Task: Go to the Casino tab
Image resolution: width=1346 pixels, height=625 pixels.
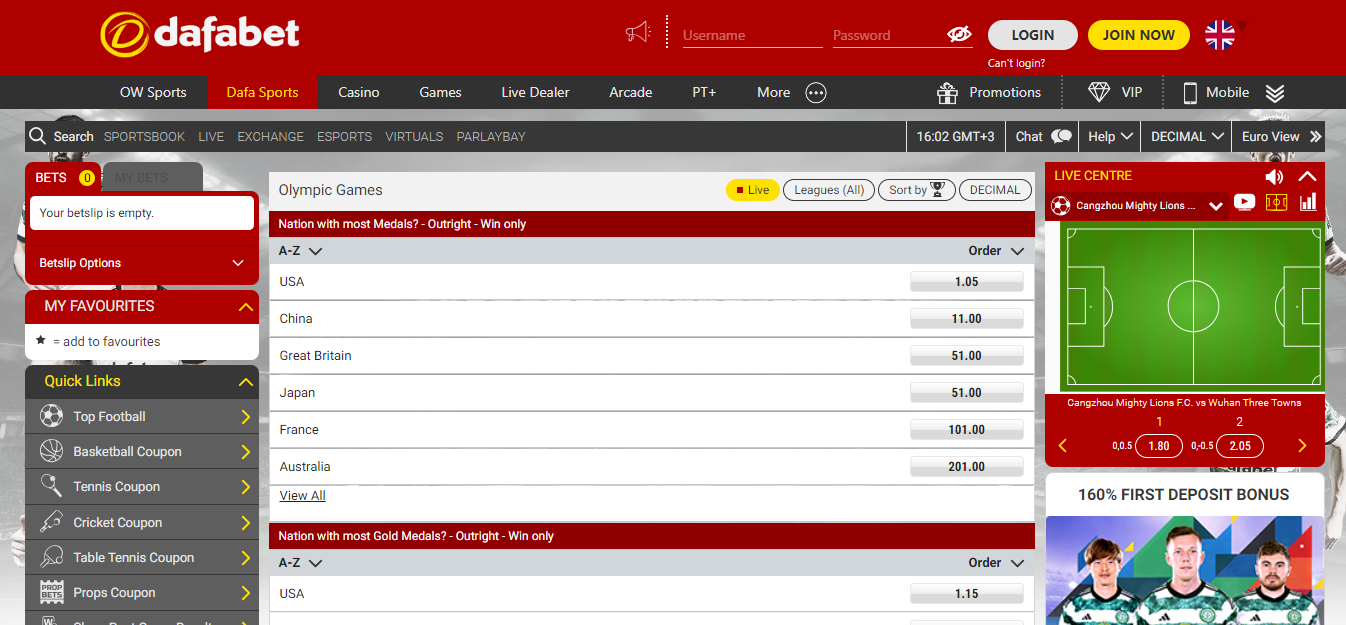Action: point(358,92)
